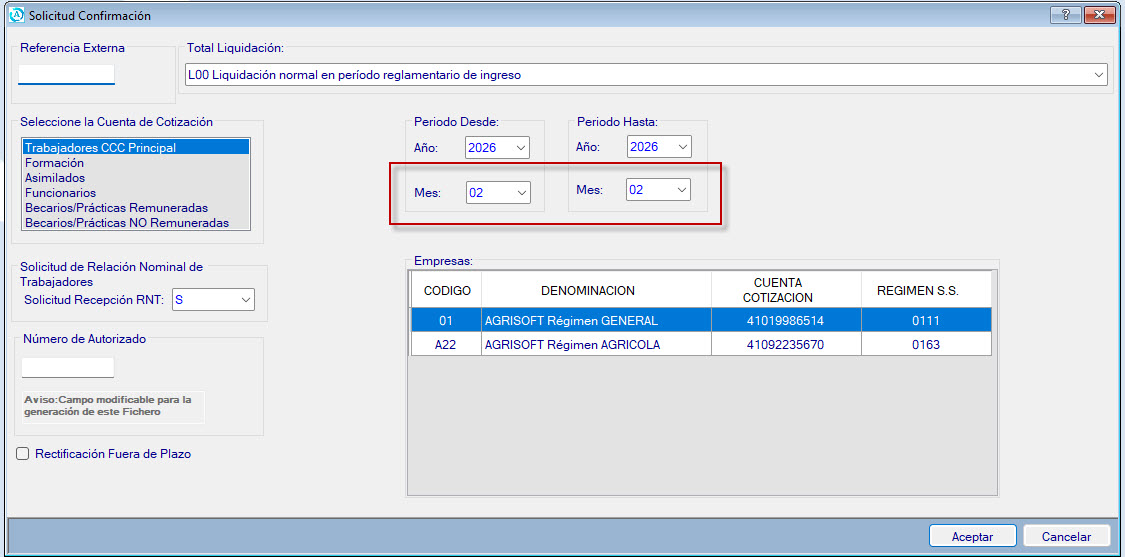
Task: Click the Número de Autorizado text field
Action: point(68,368)
